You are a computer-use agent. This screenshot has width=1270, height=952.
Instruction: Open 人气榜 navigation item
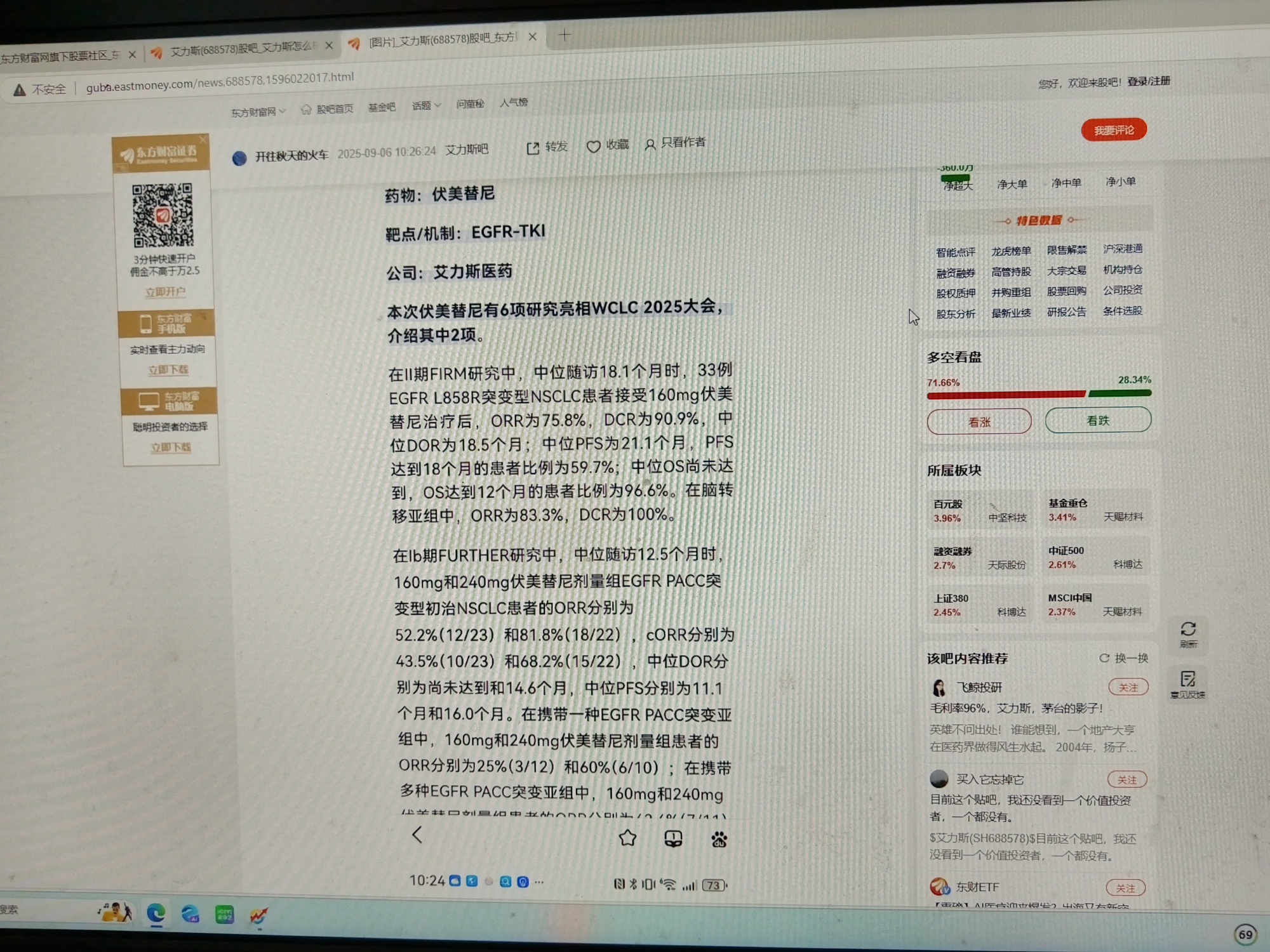514,102
